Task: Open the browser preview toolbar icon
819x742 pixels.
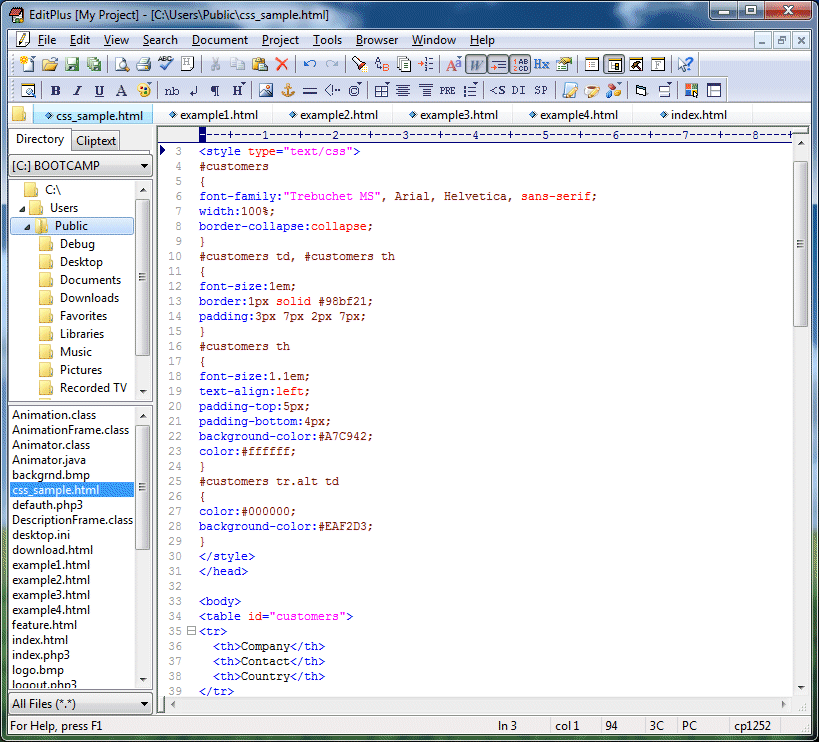Action: pyautogui.click(x=26, y=90)
